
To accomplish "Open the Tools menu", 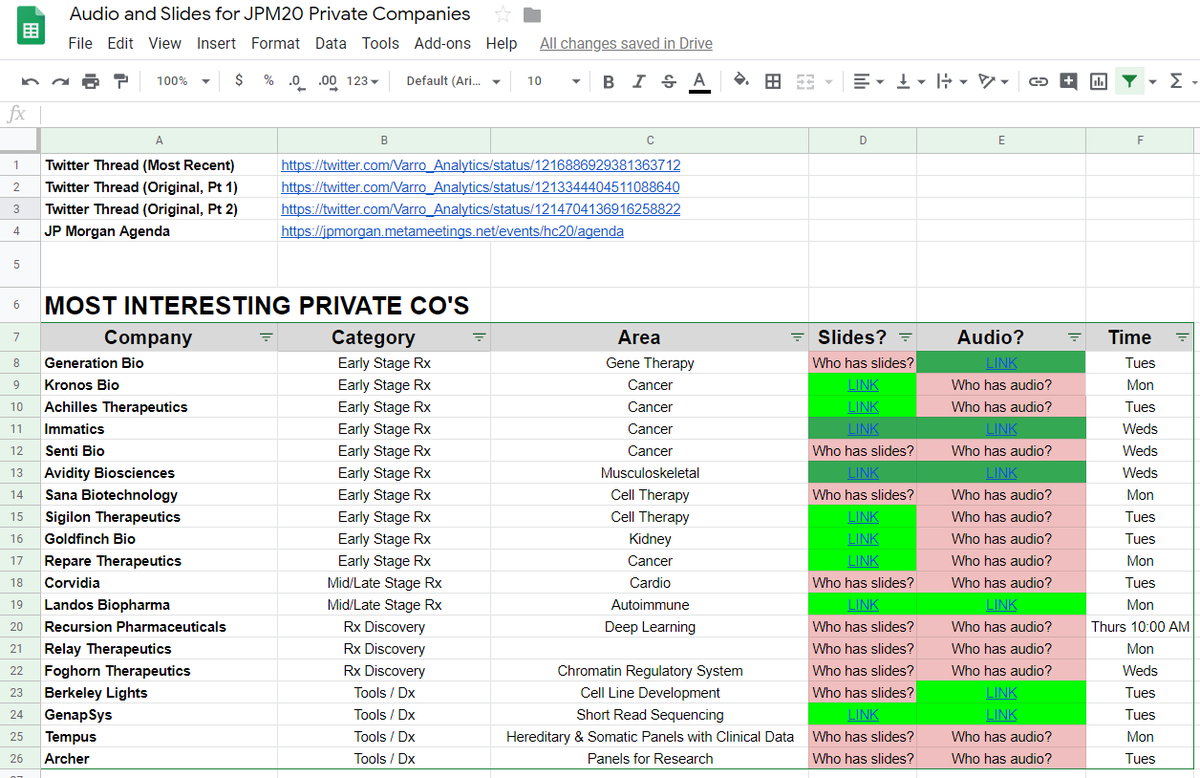I will 380,43.
